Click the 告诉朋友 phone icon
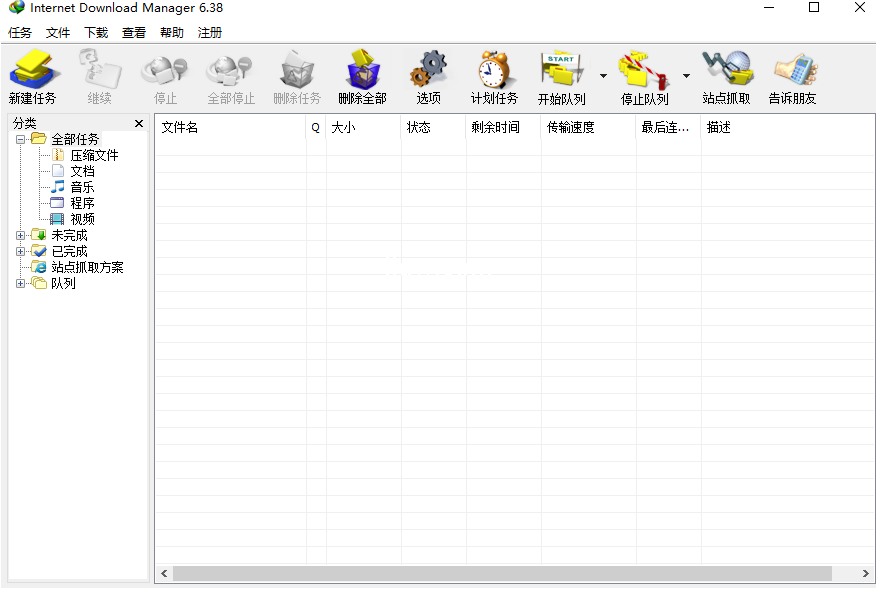Image resolution: width=876 pixels, height=589 pixels. pos(794,70)
